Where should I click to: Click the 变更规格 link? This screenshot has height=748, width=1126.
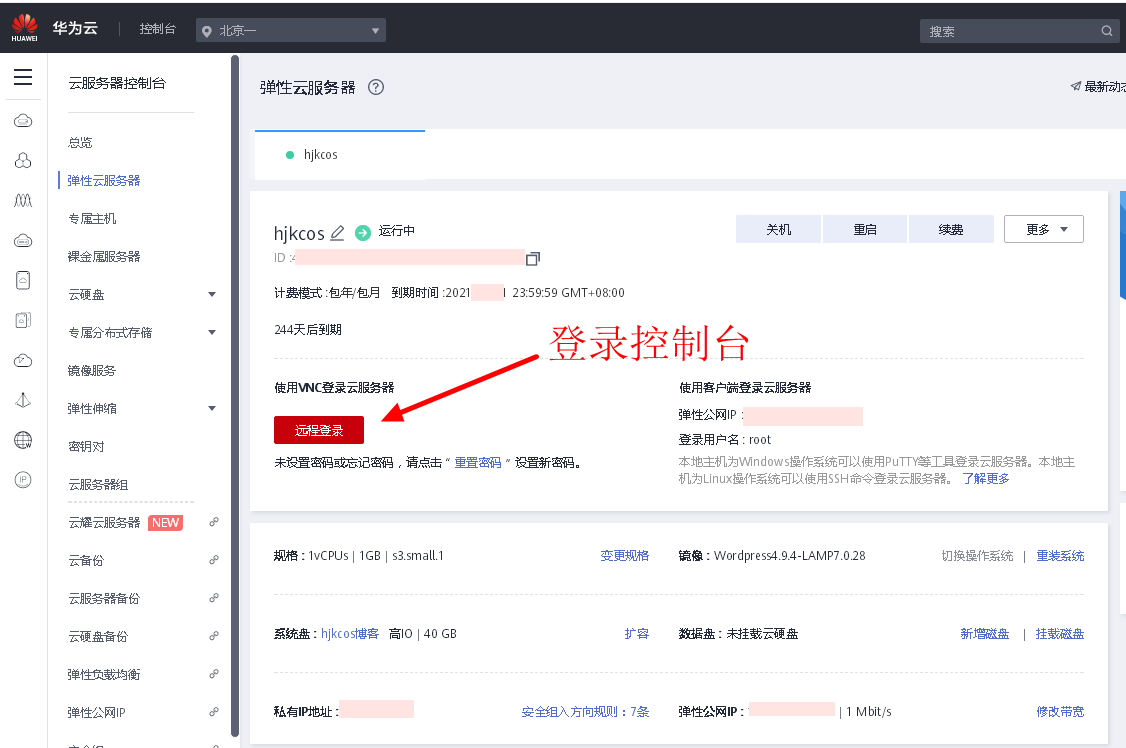[x=625, y=556]
